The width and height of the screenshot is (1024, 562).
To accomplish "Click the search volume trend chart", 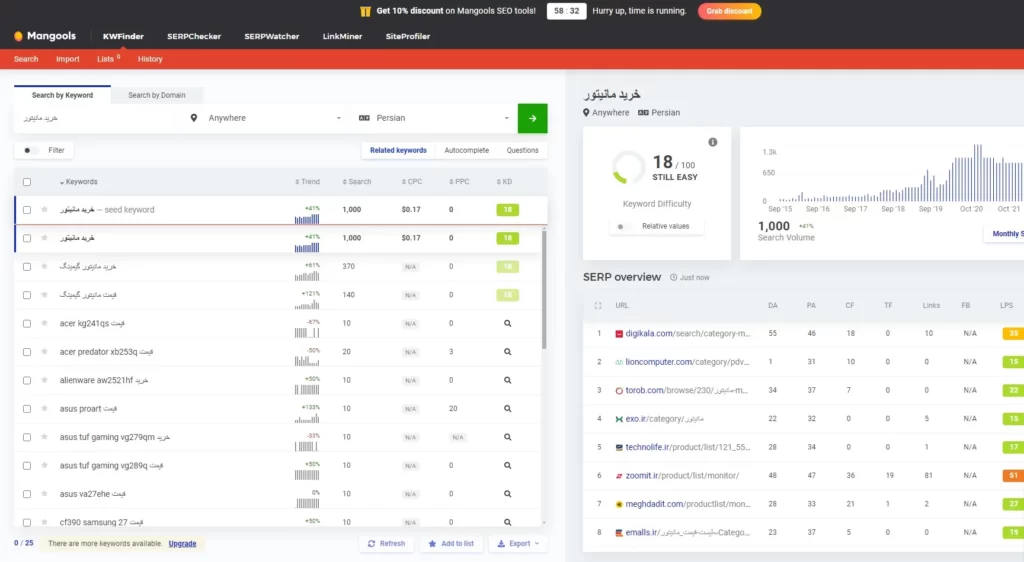I will point(899,173).
